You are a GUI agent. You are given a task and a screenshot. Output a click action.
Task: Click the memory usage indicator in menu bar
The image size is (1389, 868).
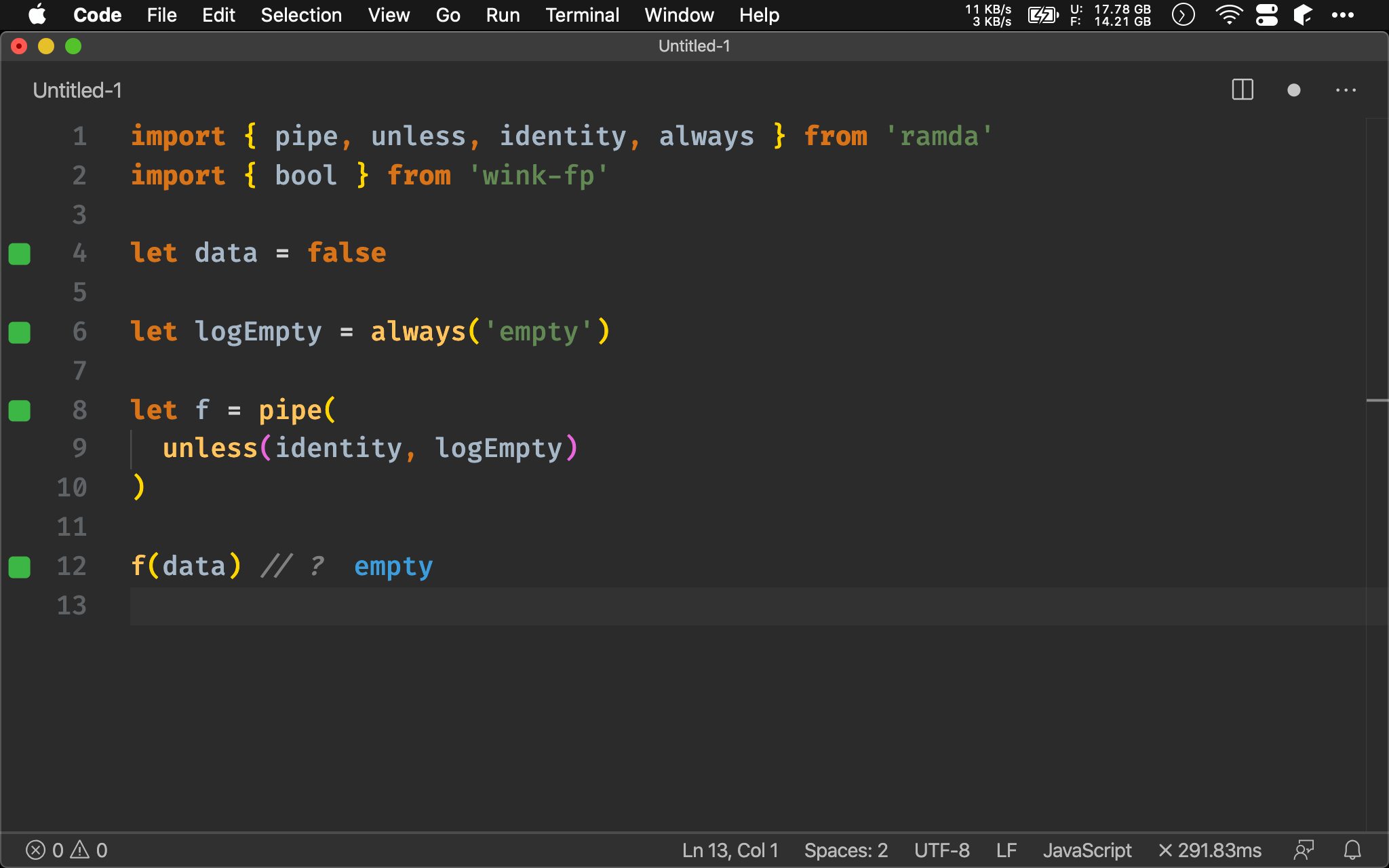tap(1110, 15)
